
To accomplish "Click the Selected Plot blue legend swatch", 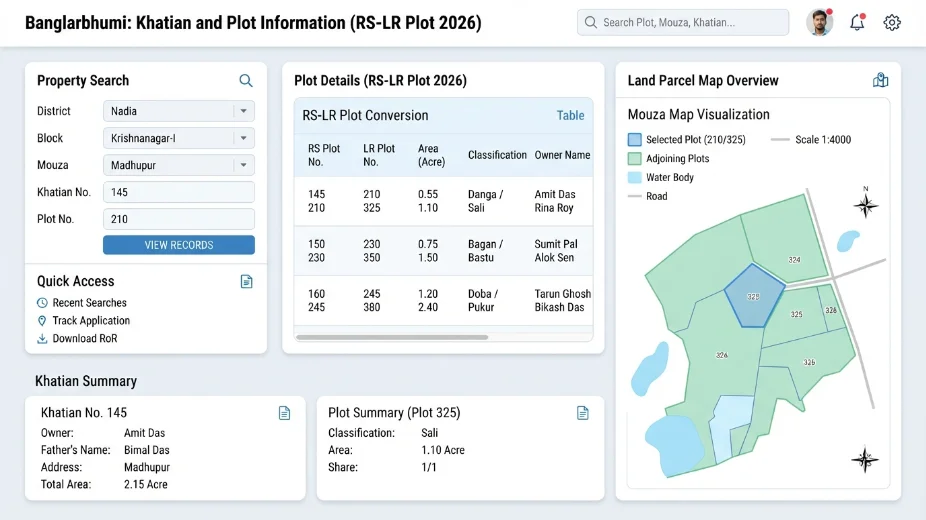I will pyautogui.click(x=634, y=140).
